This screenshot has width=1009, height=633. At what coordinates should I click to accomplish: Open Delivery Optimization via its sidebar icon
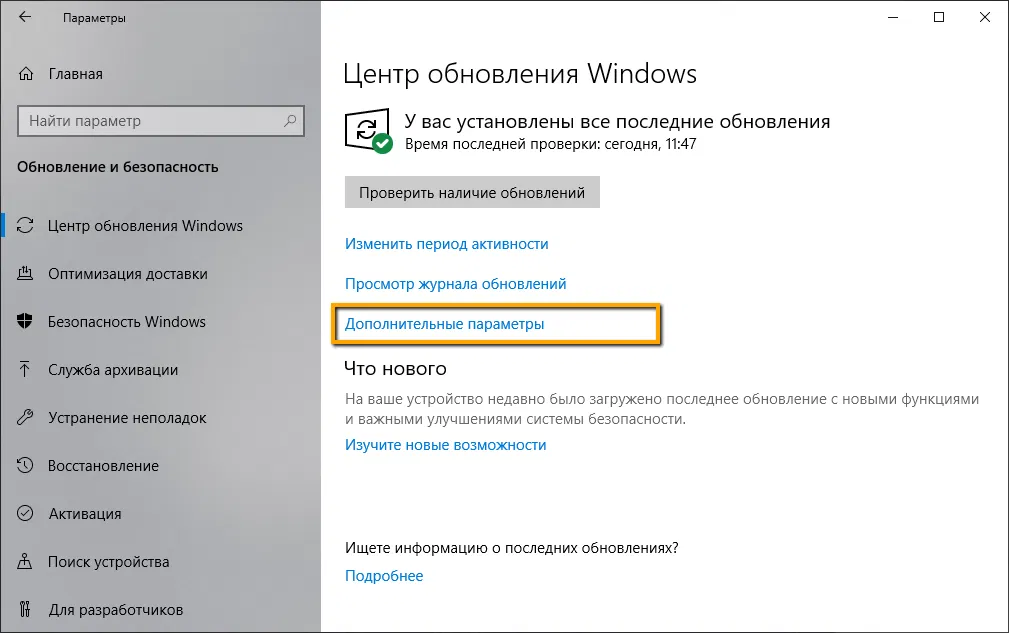(24, 274)
